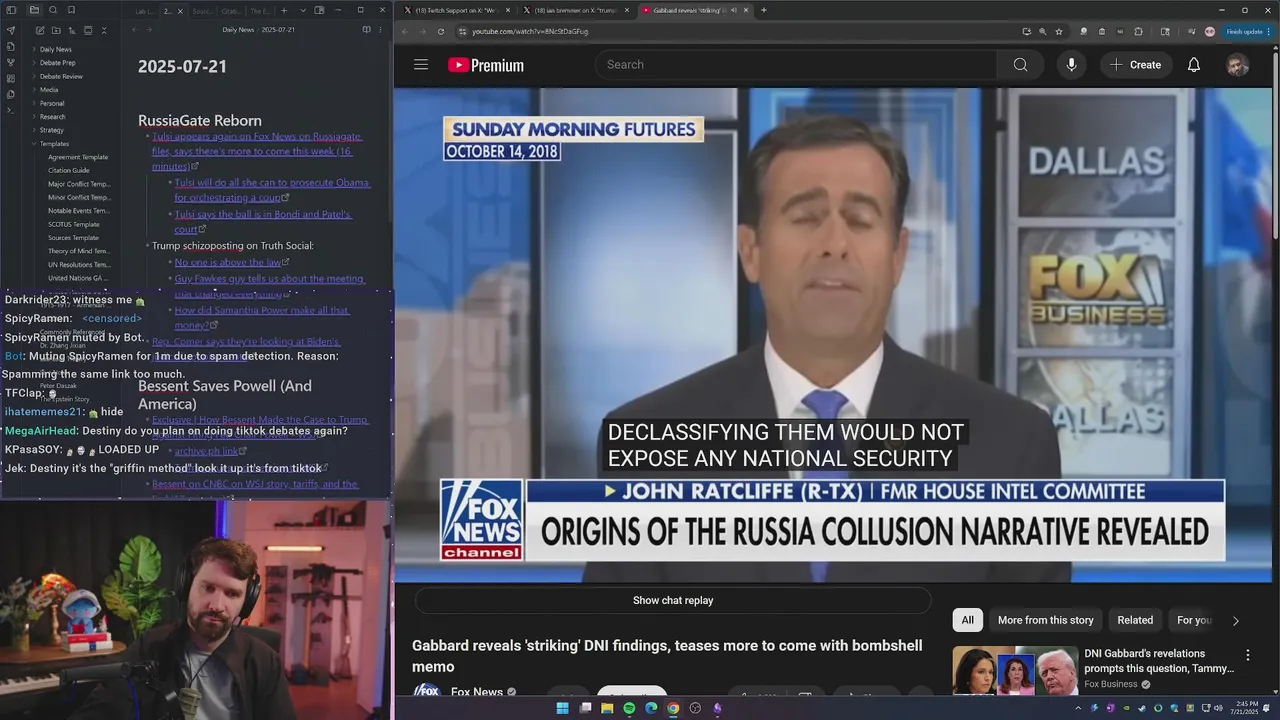Viewport: 1280px width, 720px height.
Task: Open YouTube notifications bell
Action: click(x=1193, y=65)
